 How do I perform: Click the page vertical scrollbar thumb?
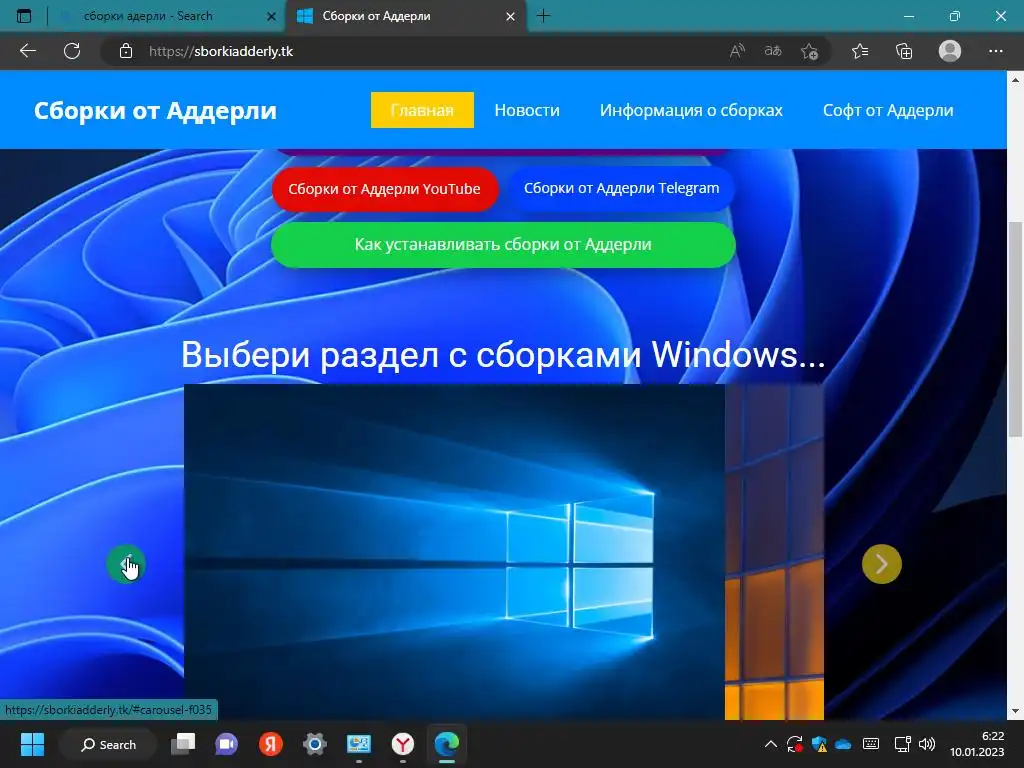[1015, 328]
